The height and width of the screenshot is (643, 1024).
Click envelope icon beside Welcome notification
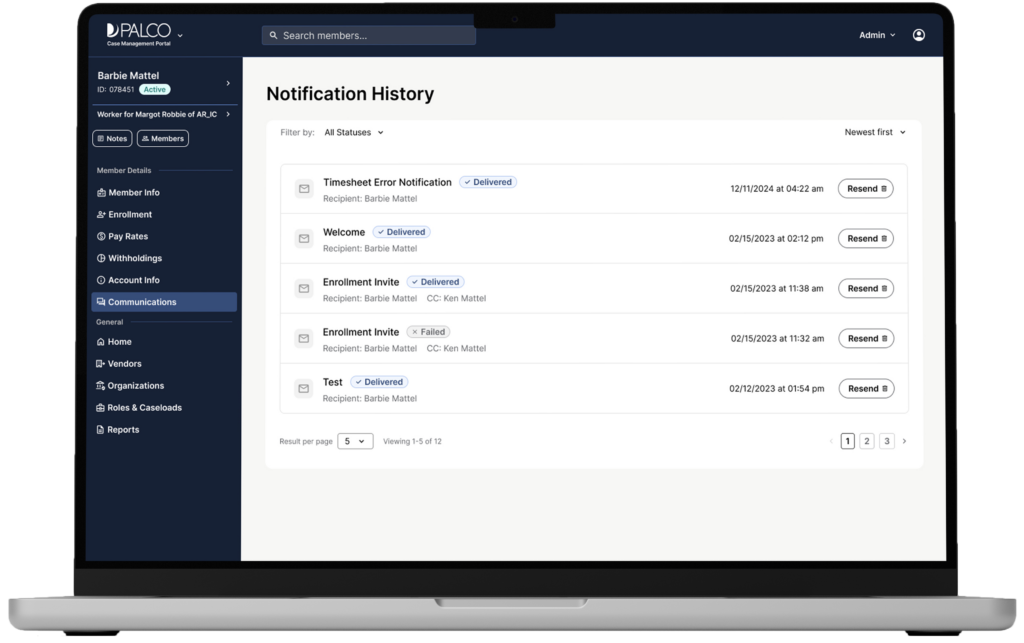click(x=304, y=239)
